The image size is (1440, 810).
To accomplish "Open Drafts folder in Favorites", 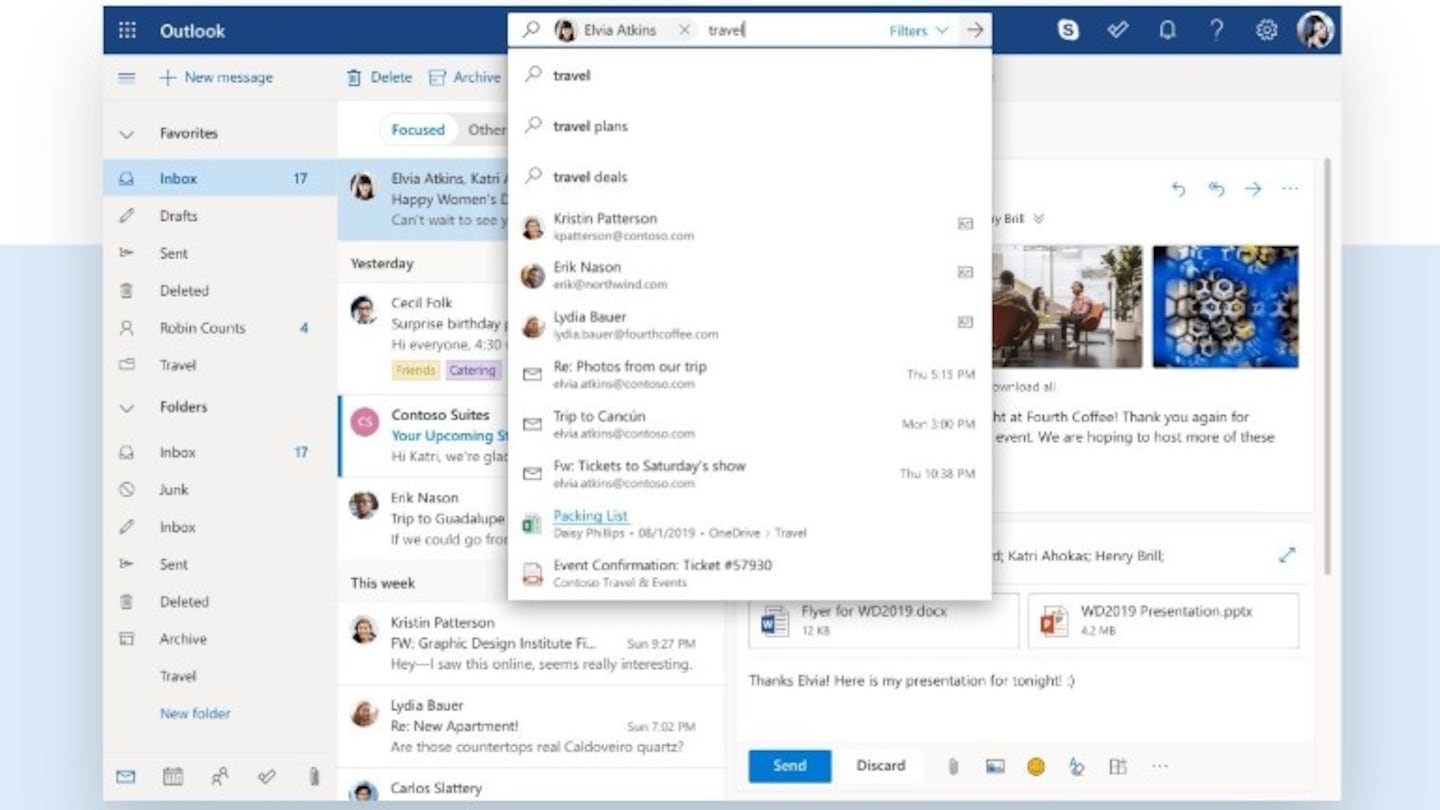I will 220,216.
